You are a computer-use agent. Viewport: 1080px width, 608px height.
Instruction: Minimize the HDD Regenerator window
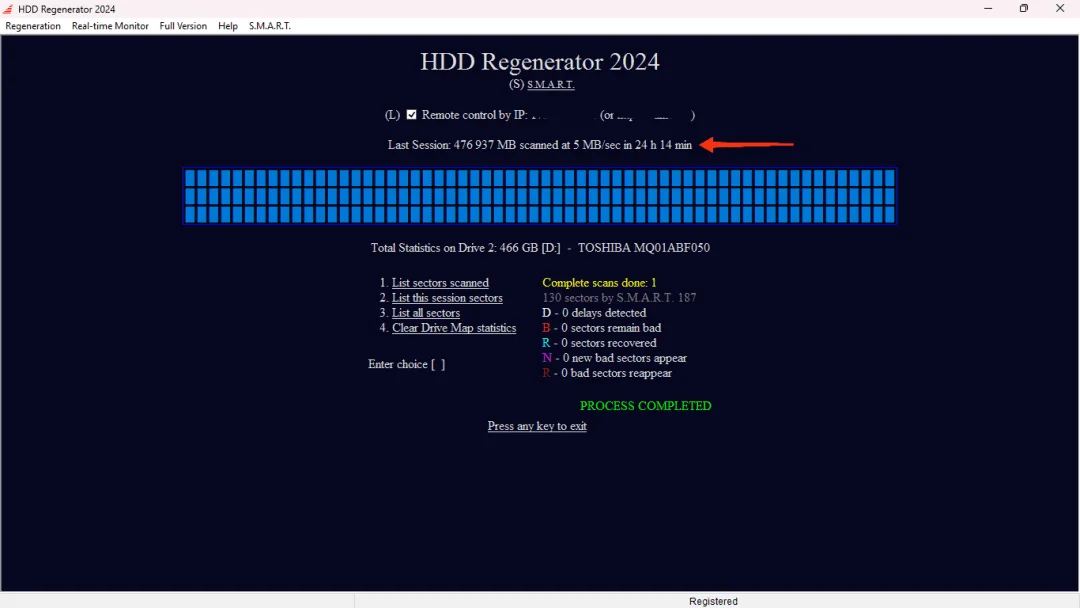[x=988, y=9]
